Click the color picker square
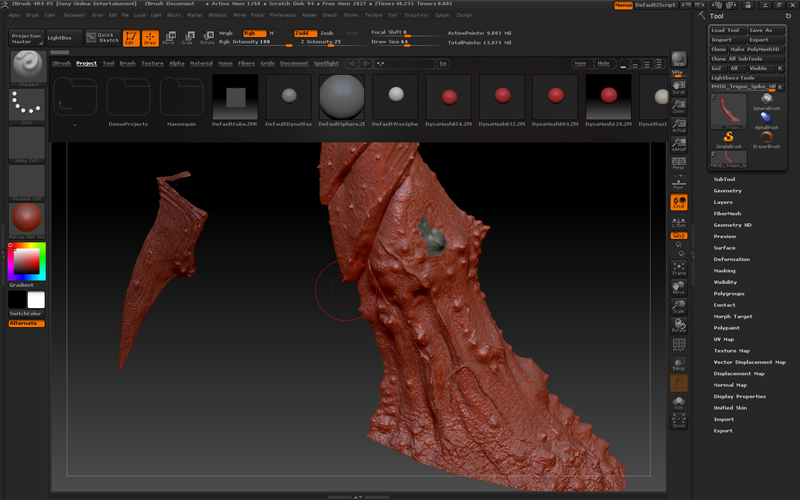This screenshot has width=800, height=500. (x=27, y=262)
